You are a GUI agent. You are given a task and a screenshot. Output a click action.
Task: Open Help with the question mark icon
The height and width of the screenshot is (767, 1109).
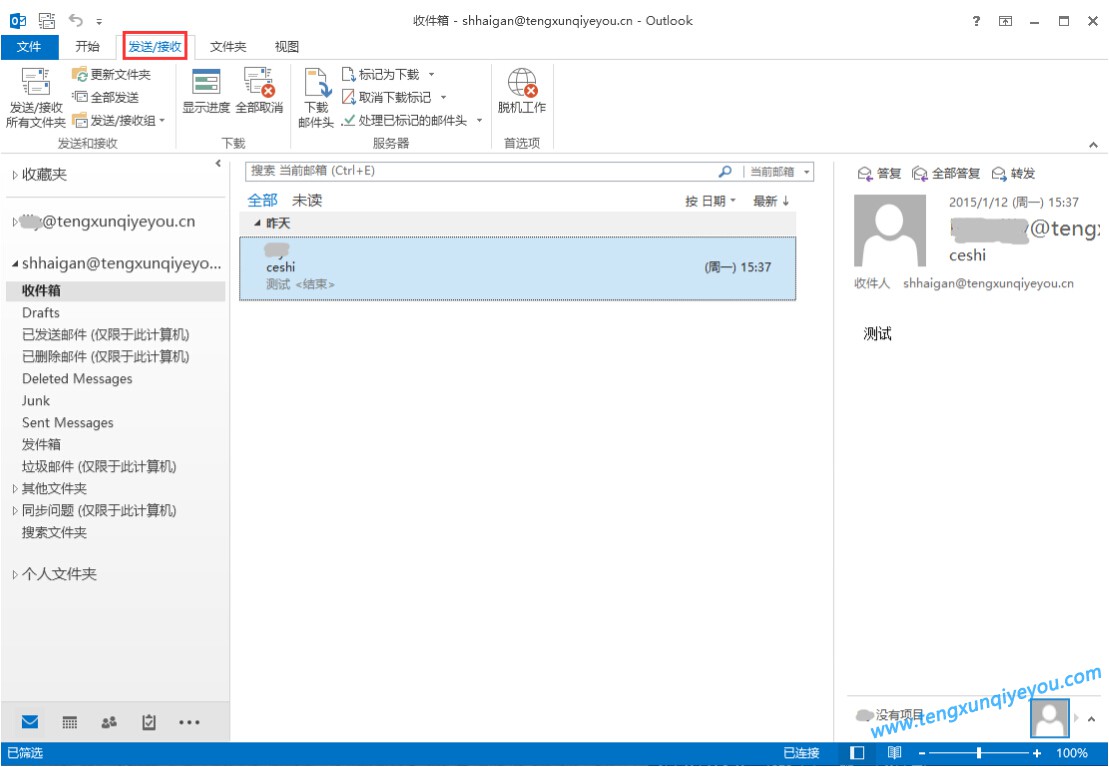coord(976,21)
